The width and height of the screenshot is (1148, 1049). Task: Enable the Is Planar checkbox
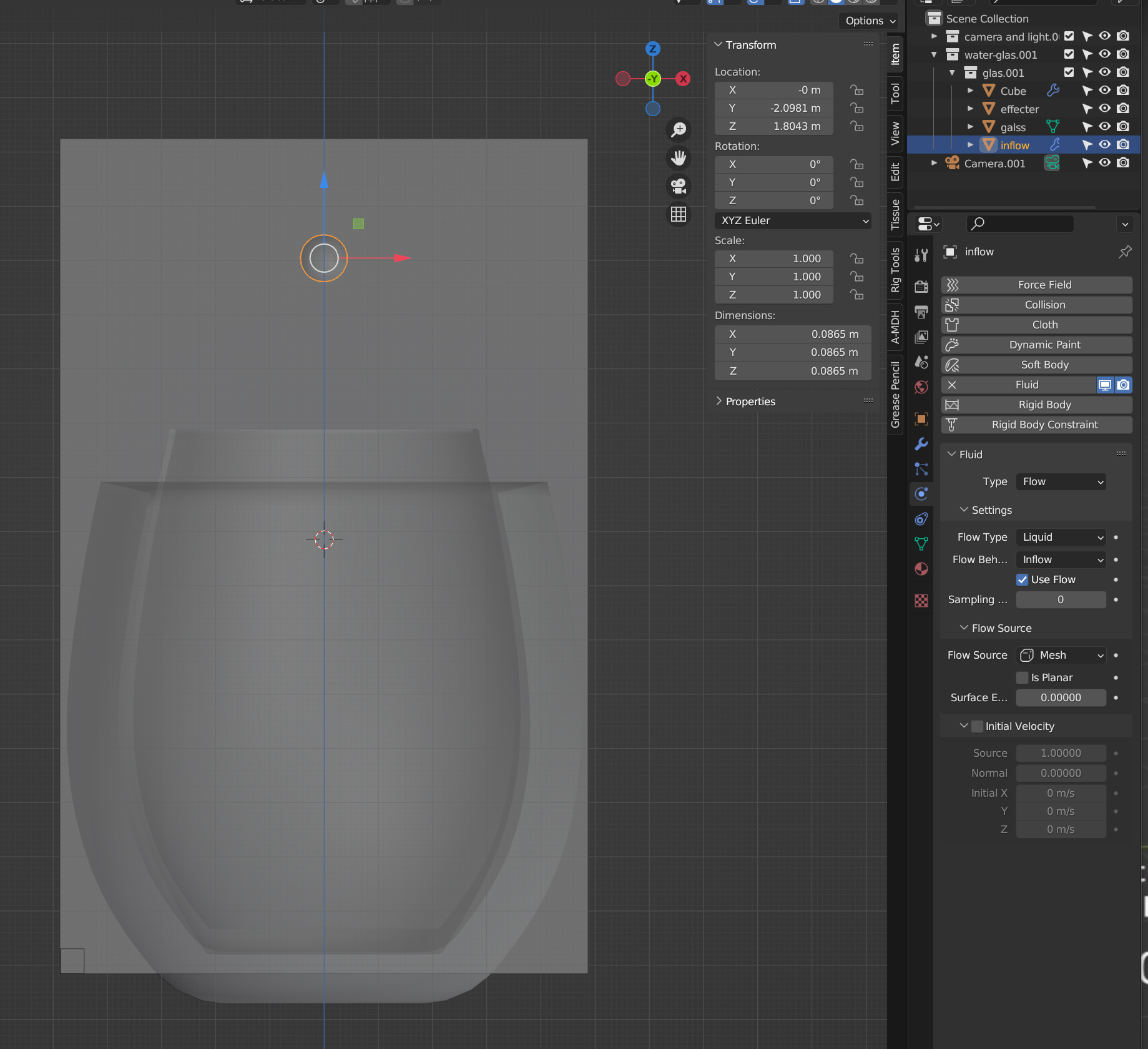(1023, 677)
